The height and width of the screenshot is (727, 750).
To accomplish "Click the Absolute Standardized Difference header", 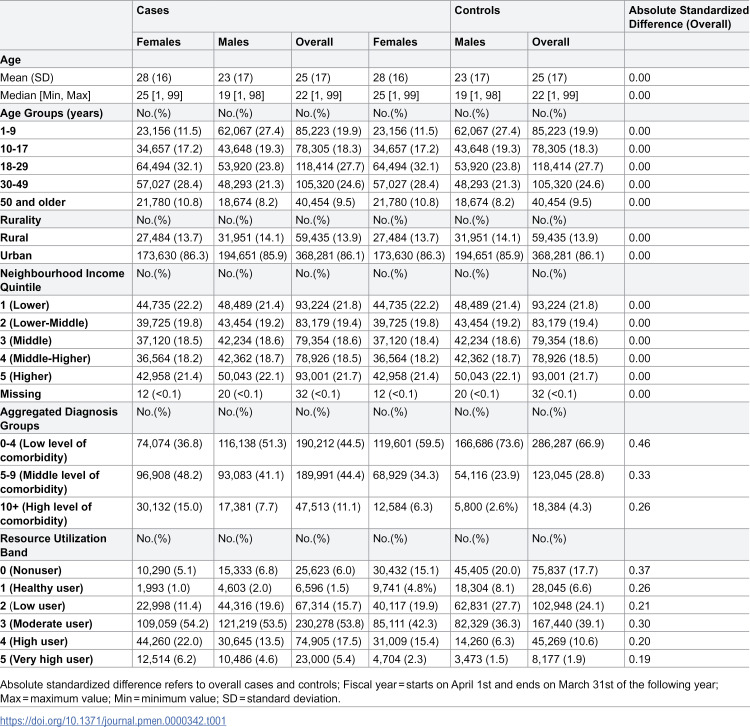I will [x=688, y=17].
